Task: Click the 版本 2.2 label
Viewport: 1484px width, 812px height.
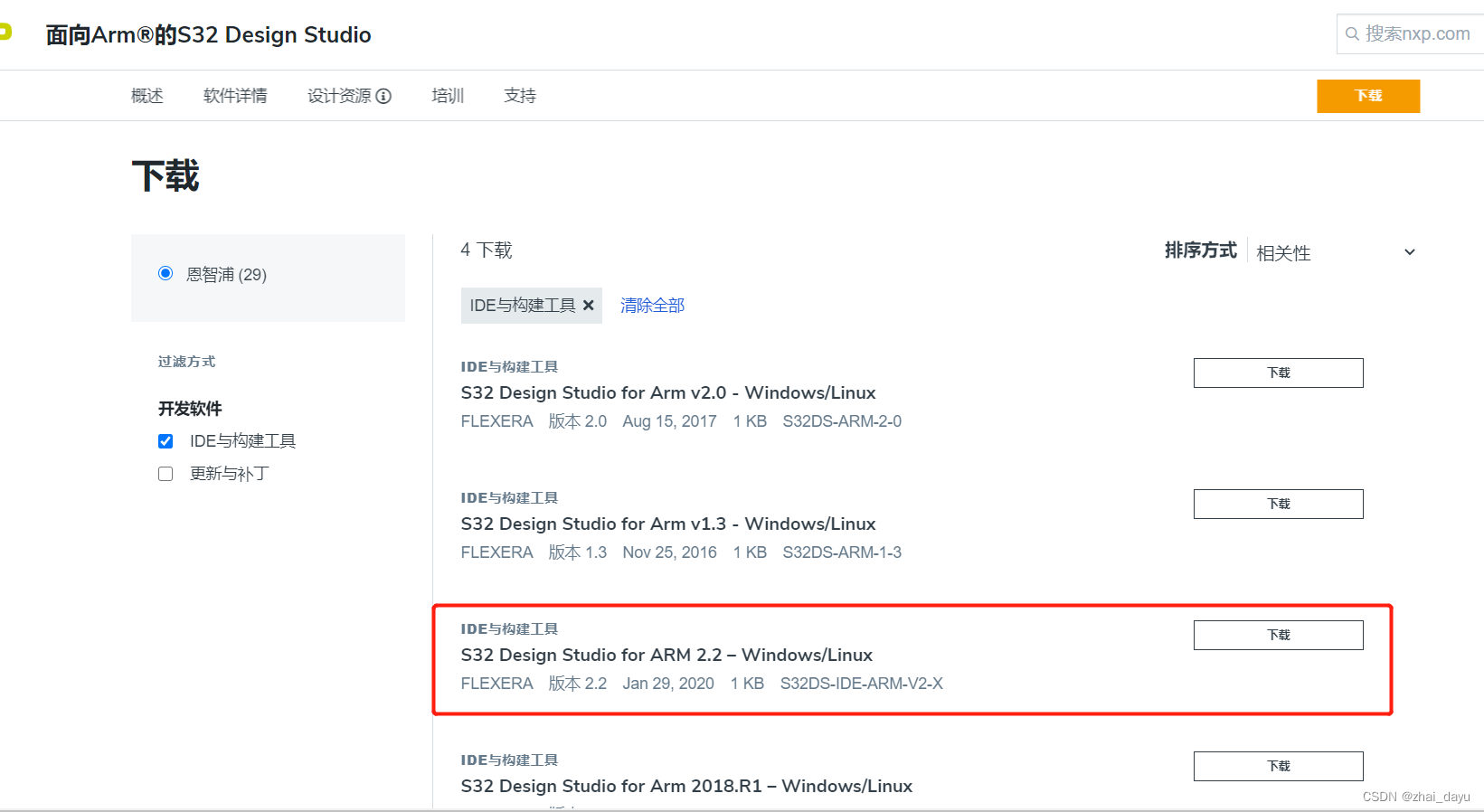Action: tap(578, 684)
